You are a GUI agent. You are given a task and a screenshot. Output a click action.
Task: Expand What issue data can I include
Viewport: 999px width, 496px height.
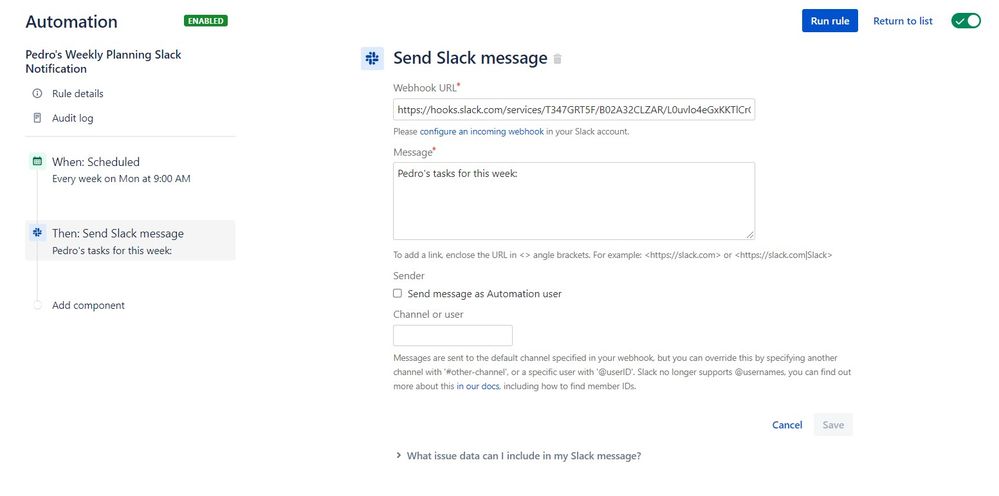[x=523, y=456]
